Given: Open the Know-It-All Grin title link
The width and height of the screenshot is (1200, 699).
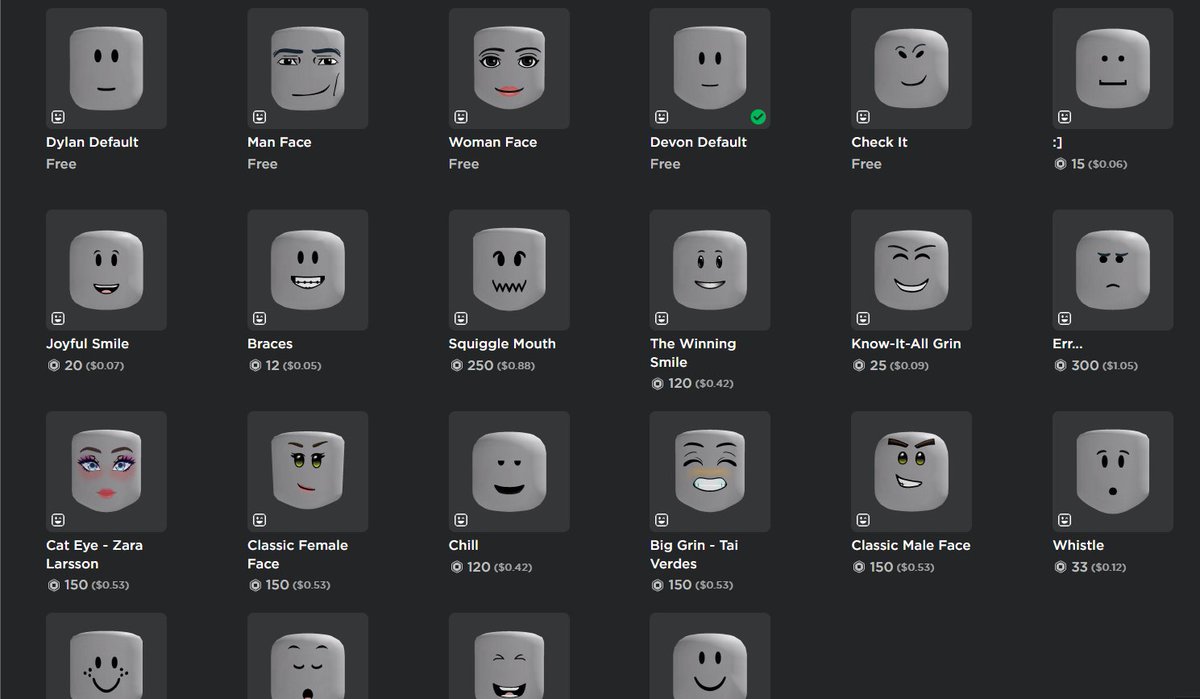Looking at the screenshot, I should (906, 344).
